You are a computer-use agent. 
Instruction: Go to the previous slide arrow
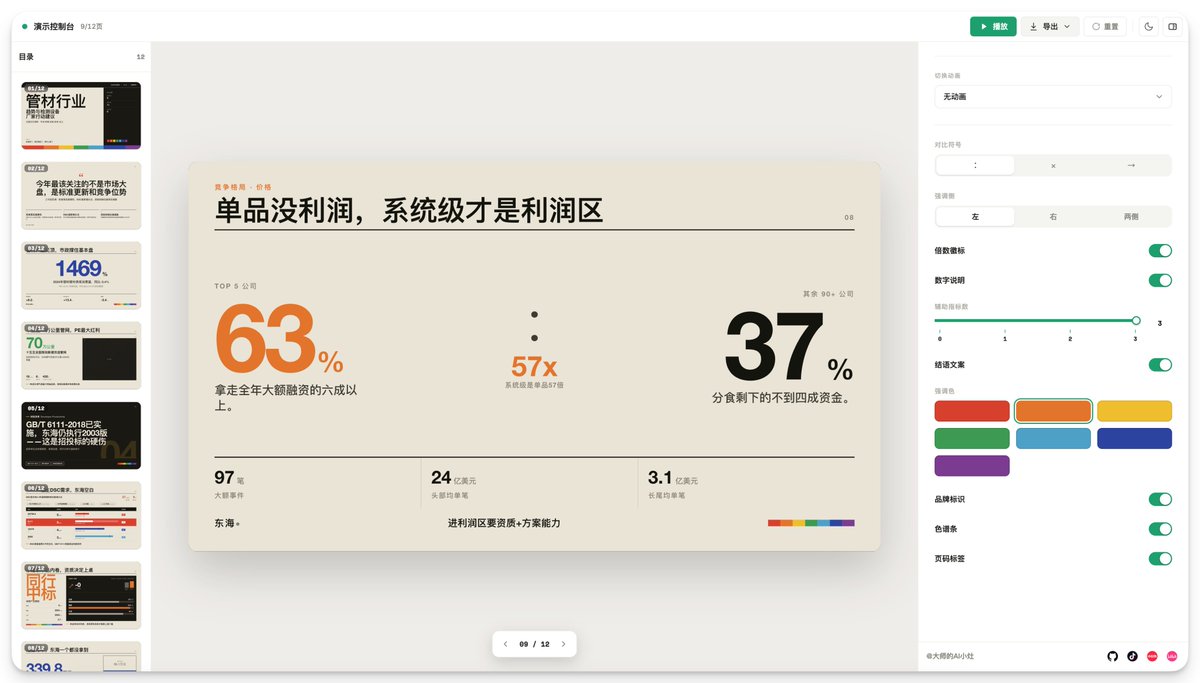[x=506, y=644]
